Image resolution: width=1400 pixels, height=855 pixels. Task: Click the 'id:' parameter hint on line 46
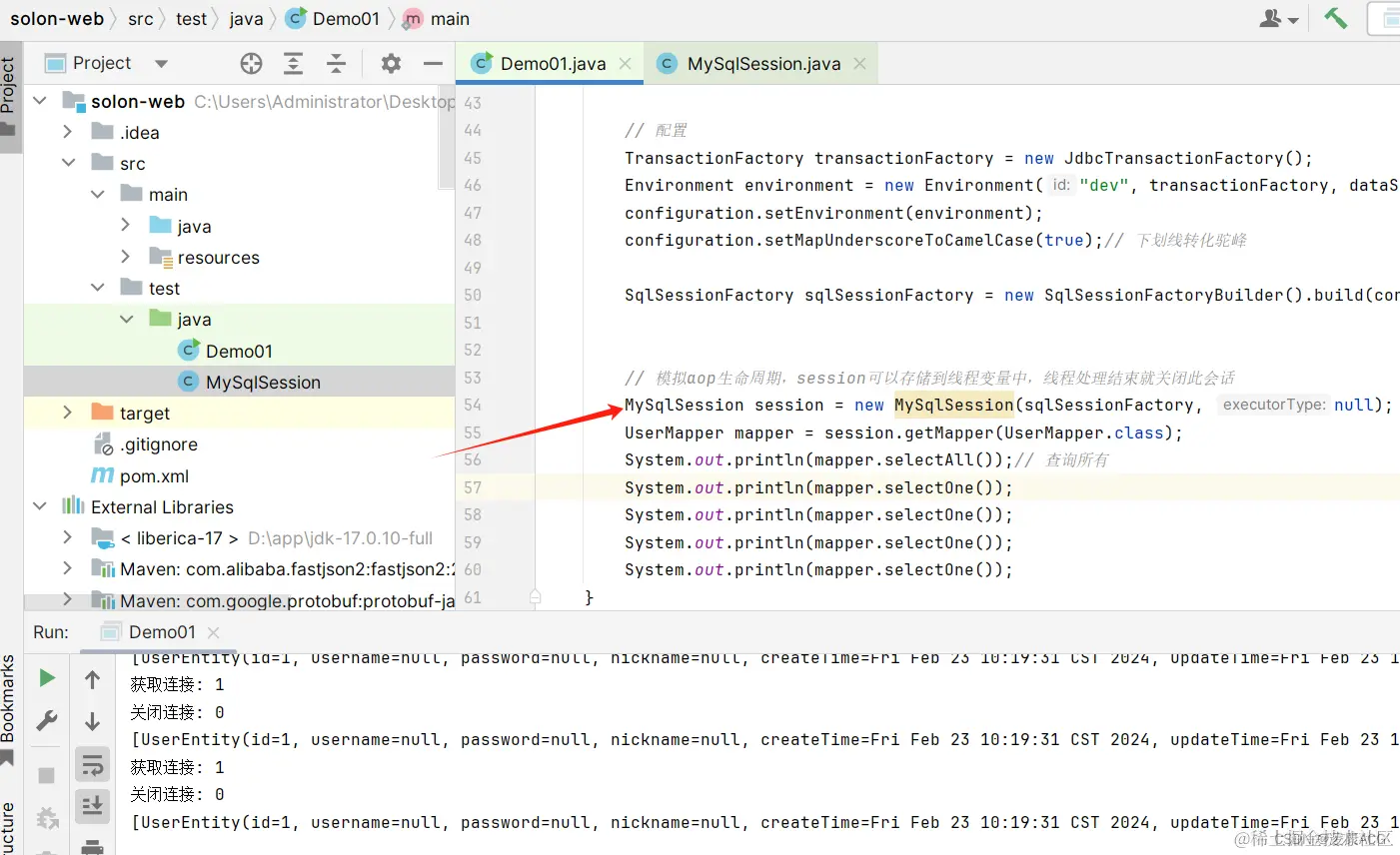coord(1060,185)
